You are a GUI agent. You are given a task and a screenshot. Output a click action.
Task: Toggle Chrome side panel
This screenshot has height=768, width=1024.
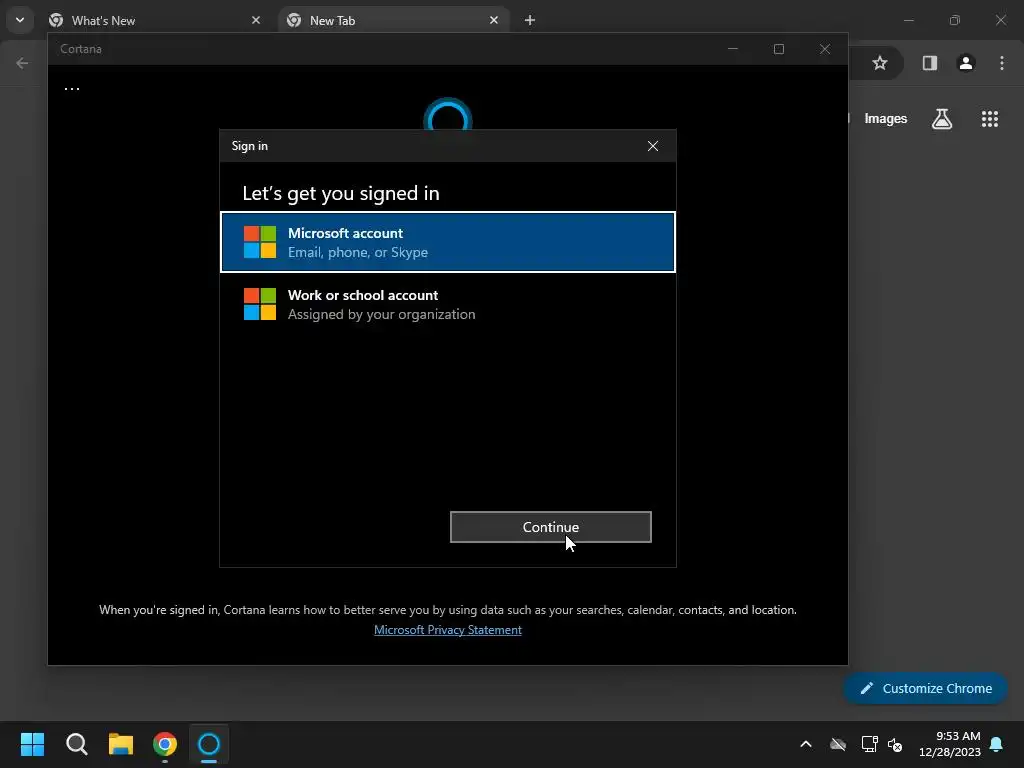(929, 63)
